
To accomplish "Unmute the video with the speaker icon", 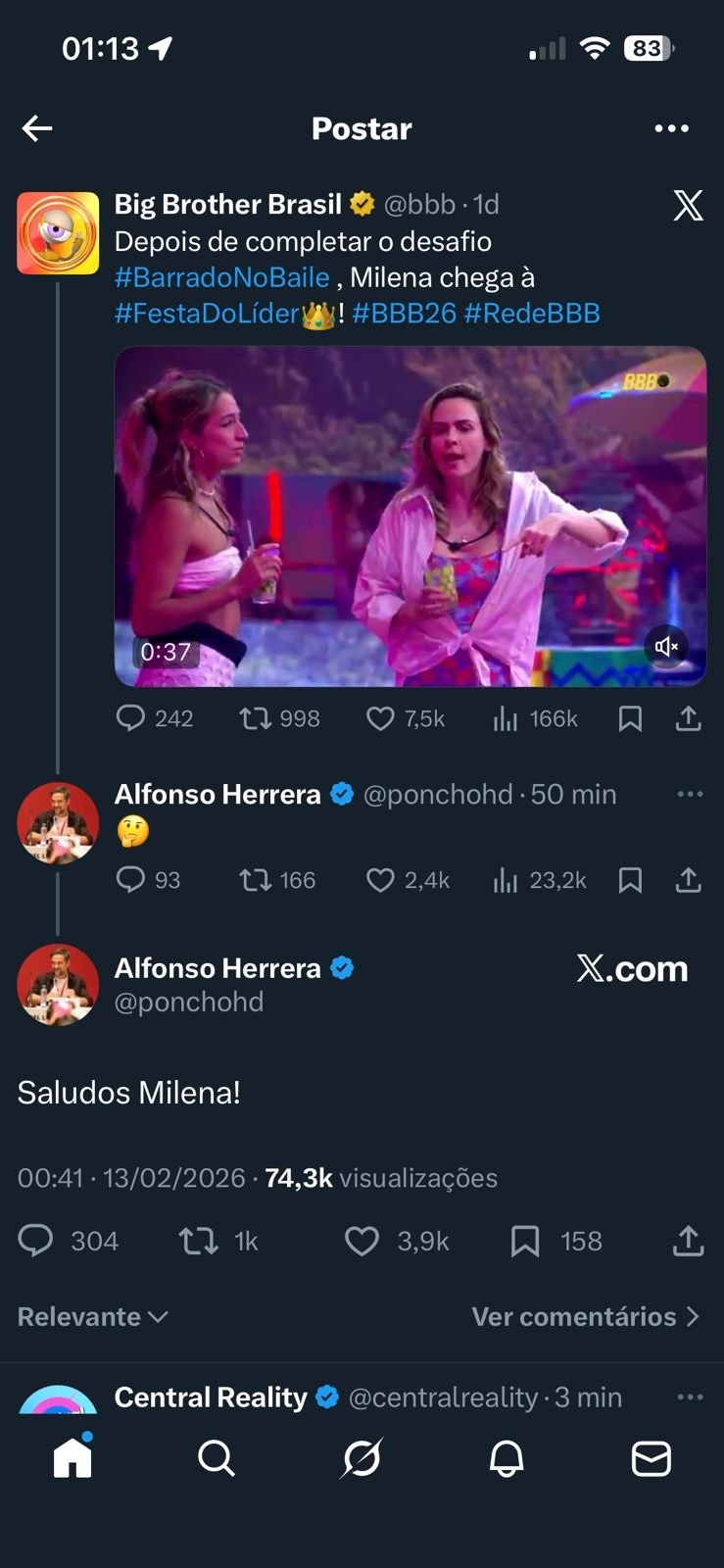I will 666,647.
